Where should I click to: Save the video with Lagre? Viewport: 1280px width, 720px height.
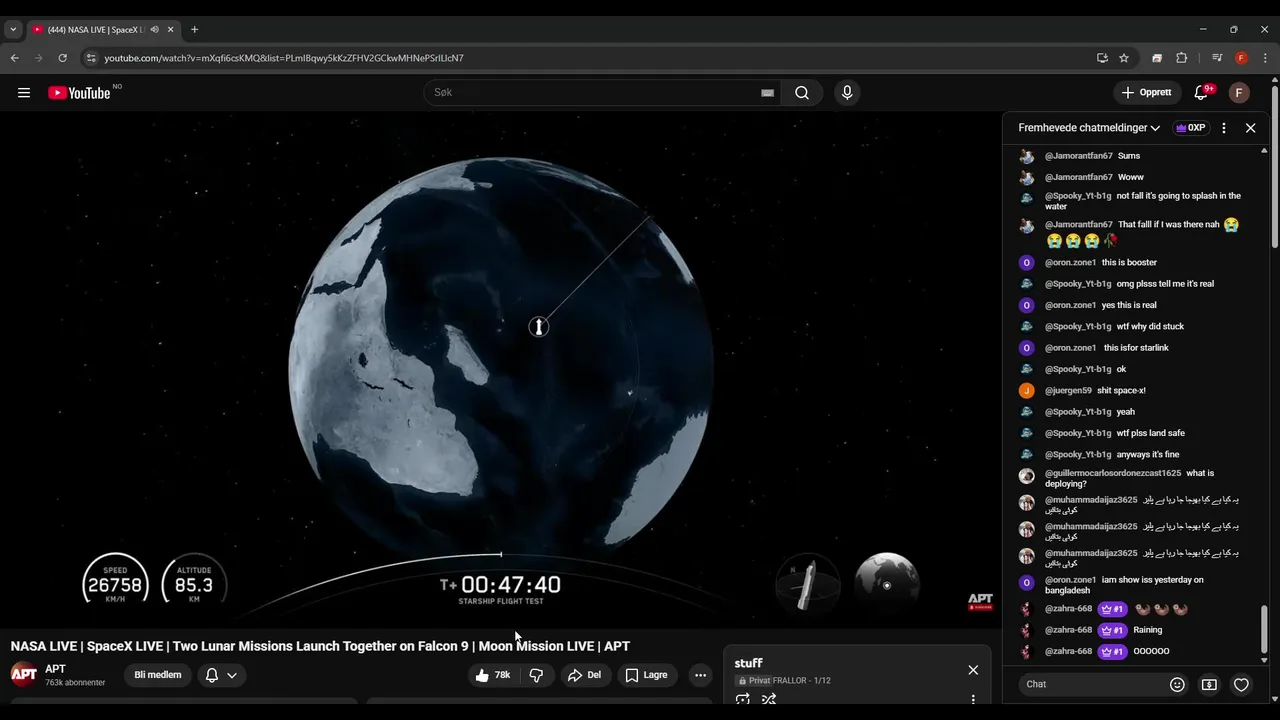pyautogui.click(x=646, y=675)
